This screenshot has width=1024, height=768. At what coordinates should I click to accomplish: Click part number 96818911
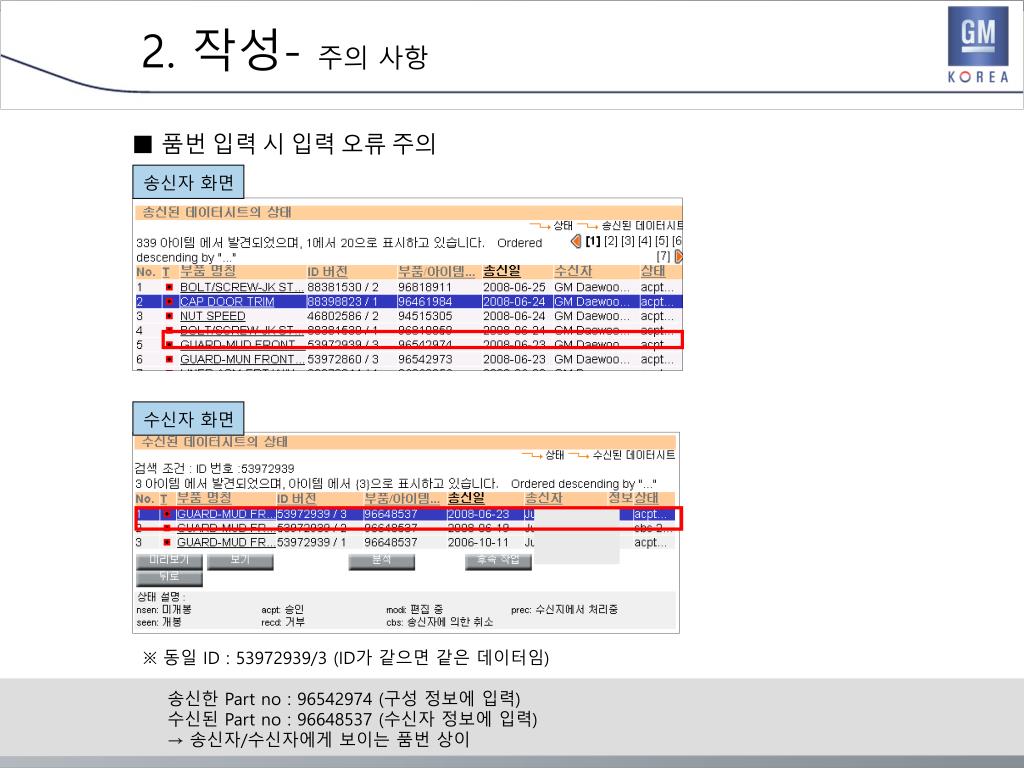(425, 287)
